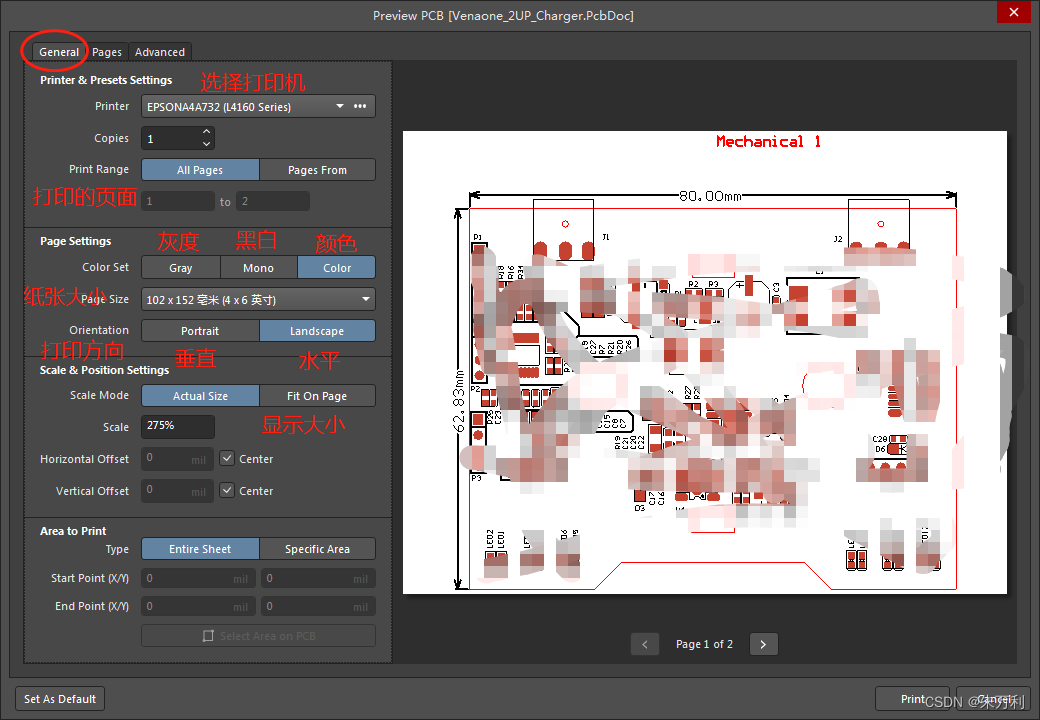Screen dimensions: 1040x720
Task: Go to previous preview page arrow
Action: (645, 644)
